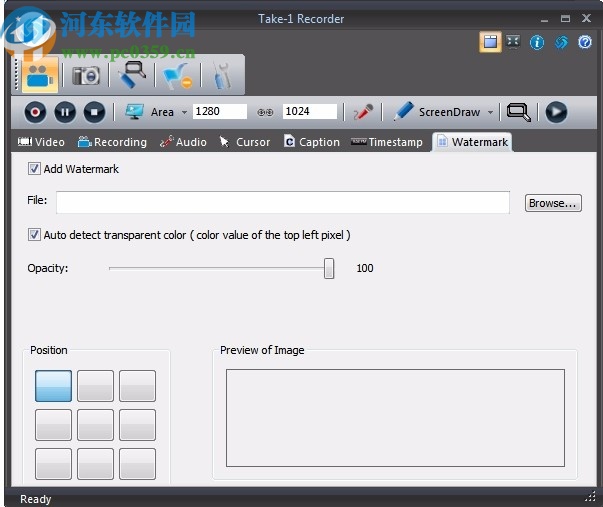Switch to the Caption tab
The height and width of the screenshot is (507, 603).
(x=312, y=142)
